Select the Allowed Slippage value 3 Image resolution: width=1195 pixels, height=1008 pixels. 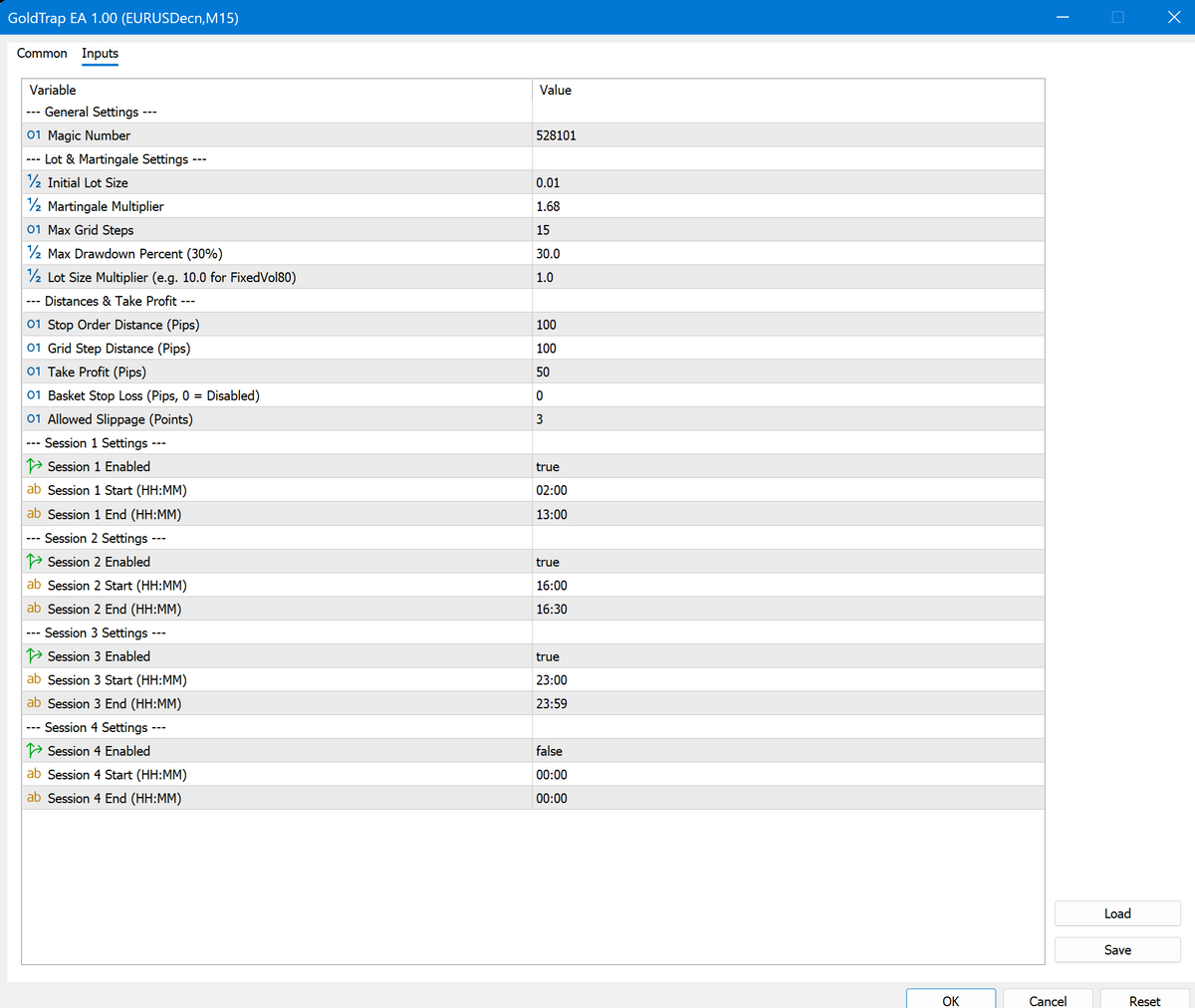point(540,419)
